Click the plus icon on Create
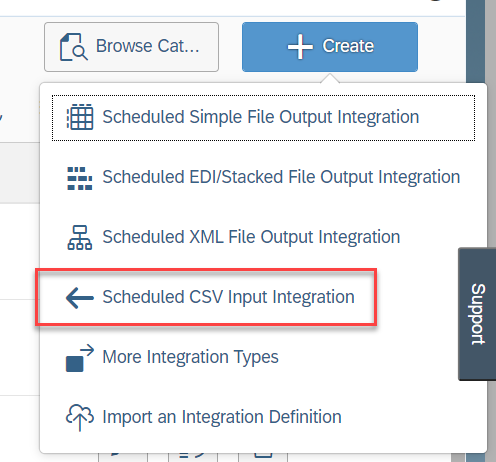496x462 pixels. [300, 47]
